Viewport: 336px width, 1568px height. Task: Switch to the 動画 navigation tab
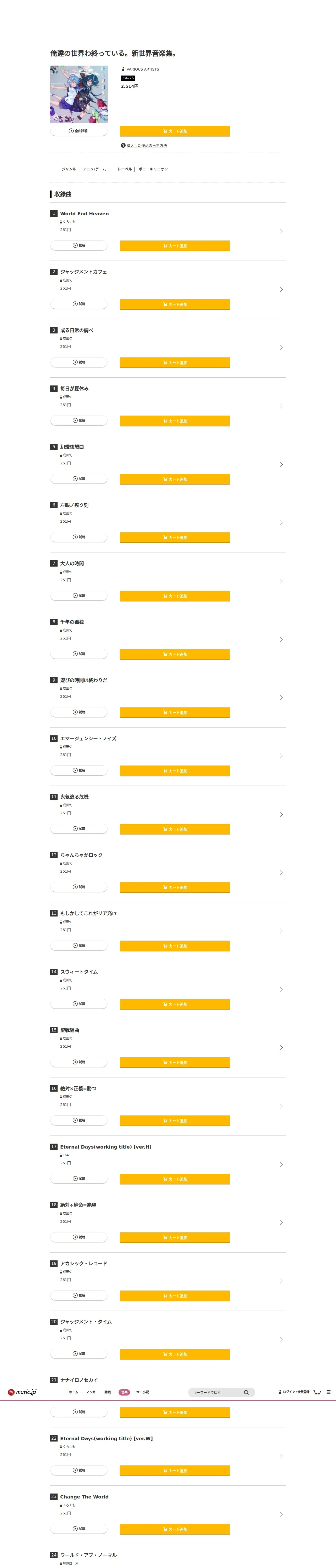point(107,1392)
